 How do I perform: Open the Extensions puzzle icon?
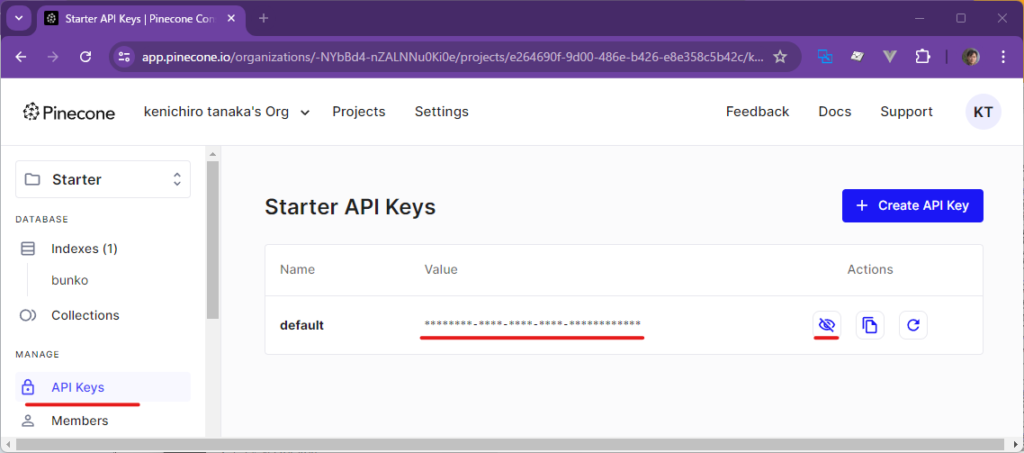click(922, 57)
